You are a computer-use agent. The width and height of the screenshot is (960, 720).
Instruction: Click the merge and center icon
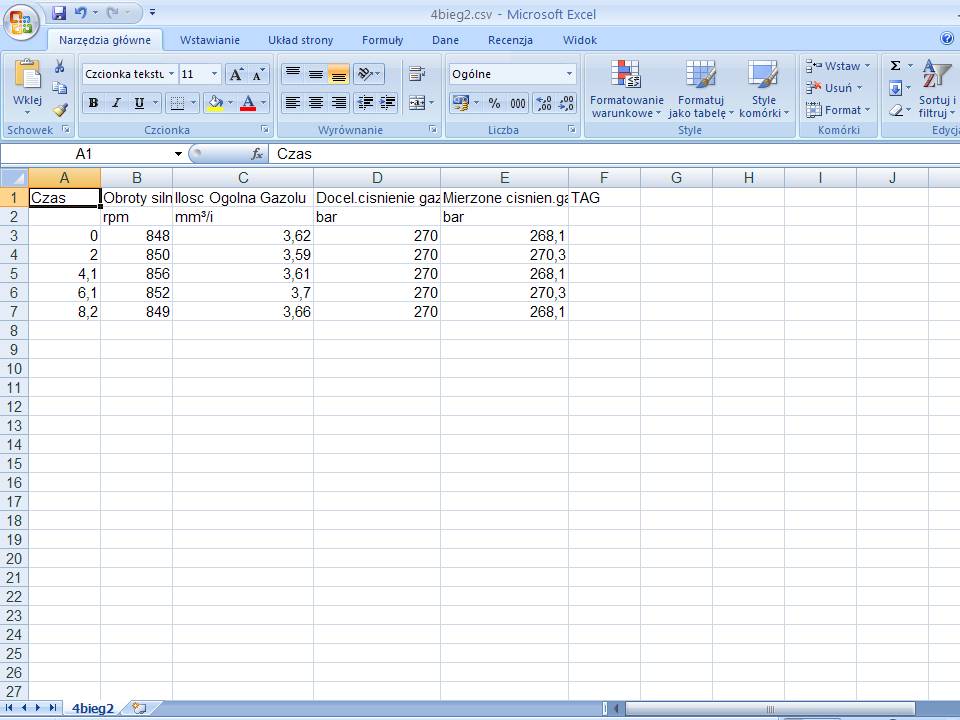[x=417, y=103]
